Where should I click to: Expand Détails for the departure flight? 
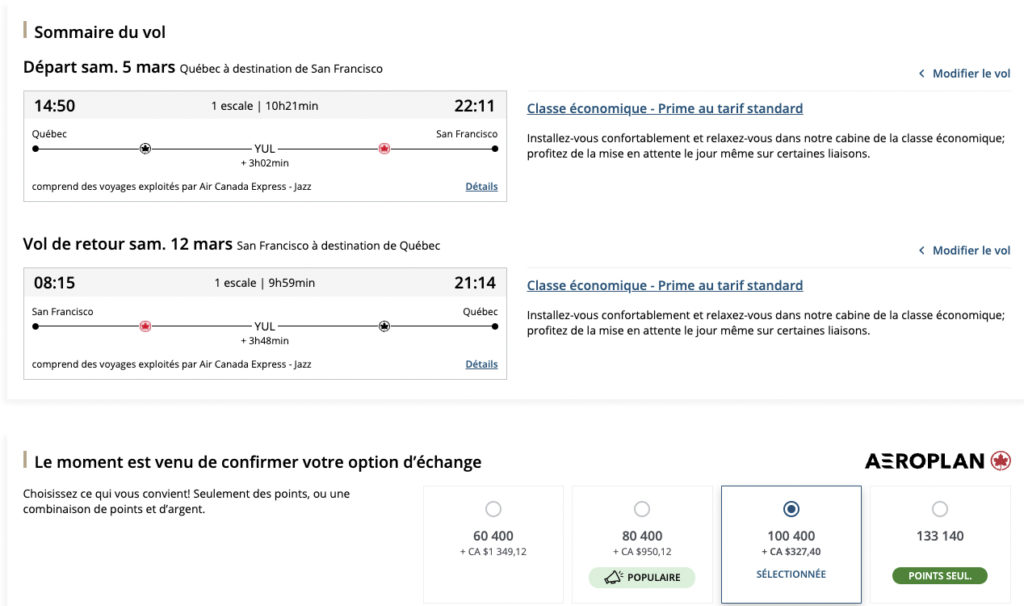481,187
